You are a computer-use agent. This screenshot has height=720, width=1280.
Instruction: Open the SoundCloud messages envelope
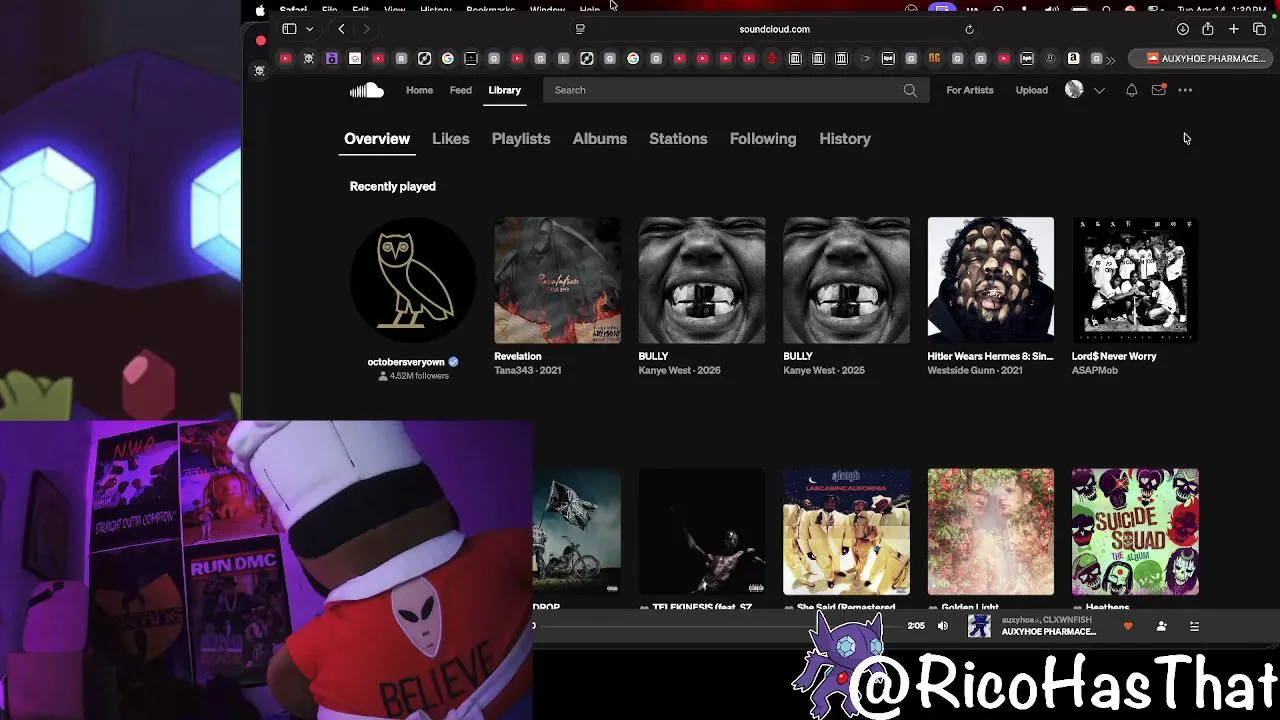click(1158, 90)
